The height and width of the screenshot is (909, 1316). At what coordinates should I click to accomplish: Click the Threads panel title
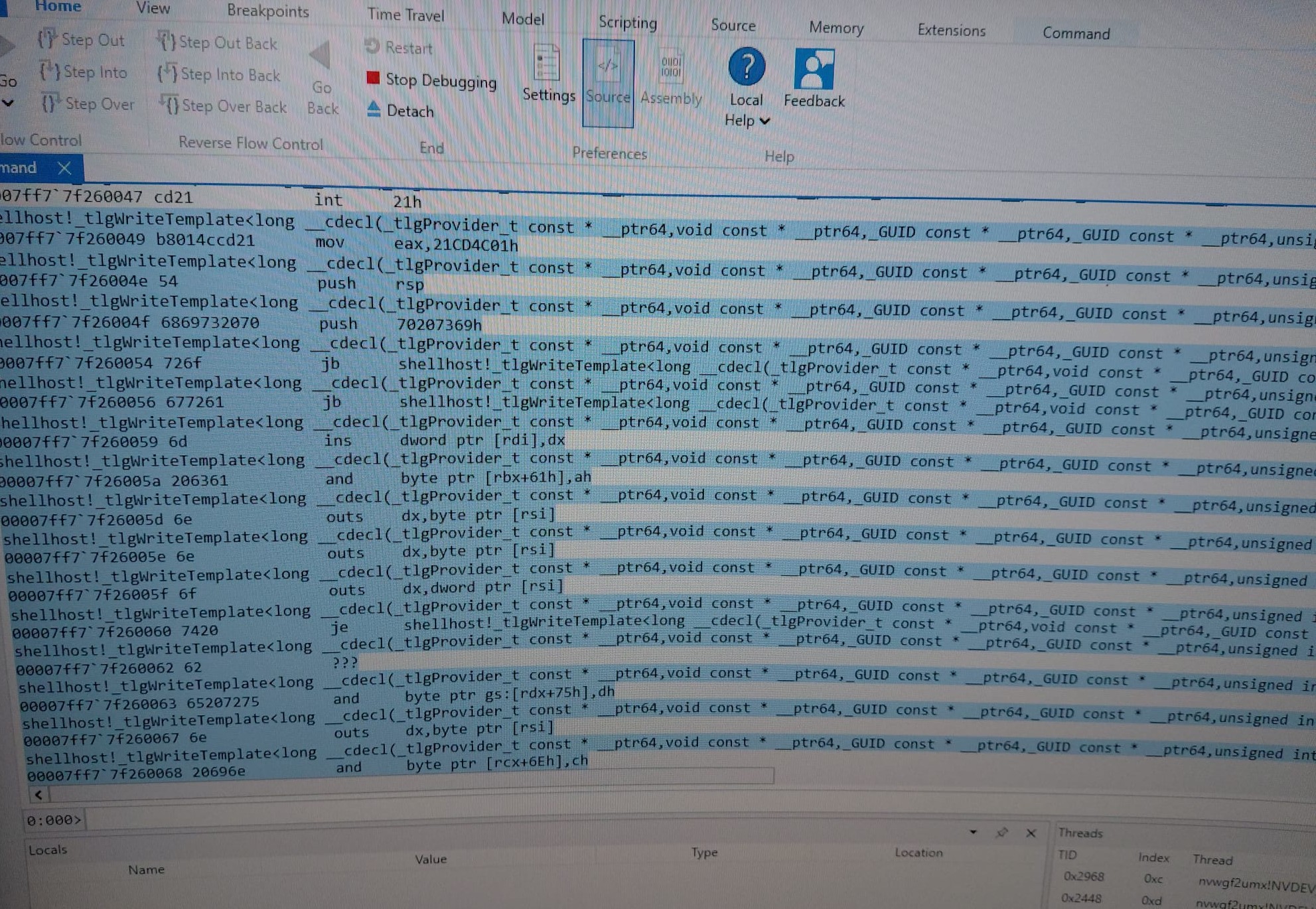pyautogui.click(x=1080, y=833)
